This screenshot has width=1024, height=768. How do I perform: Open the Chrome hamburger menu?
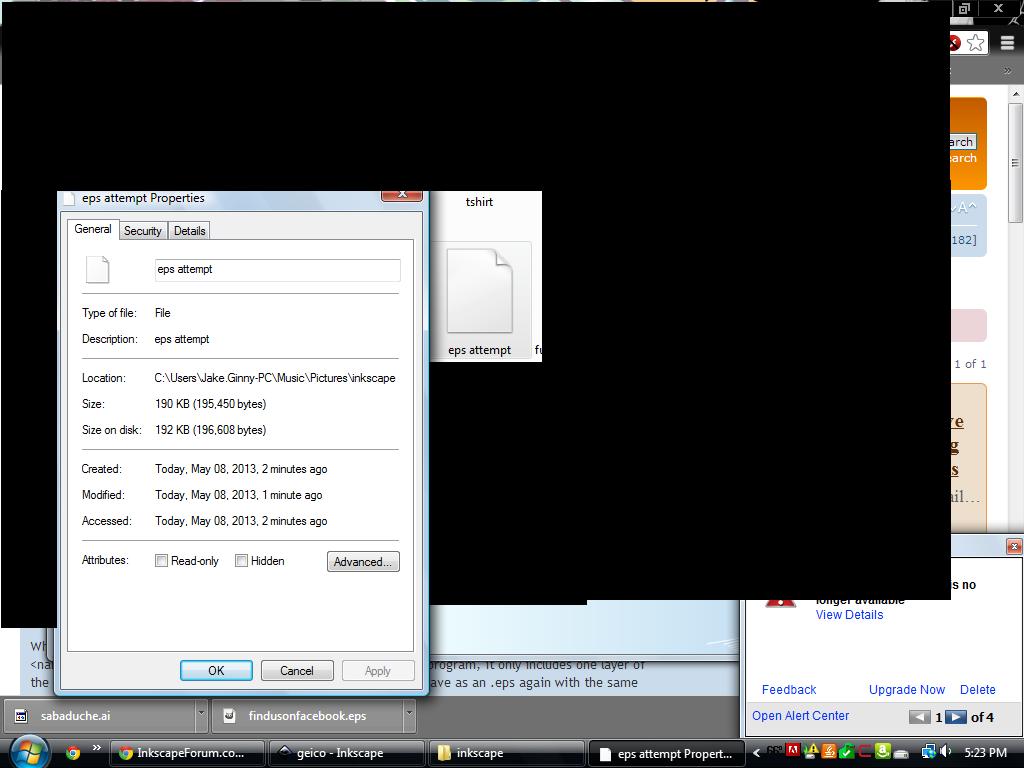tap(1007, 43)
